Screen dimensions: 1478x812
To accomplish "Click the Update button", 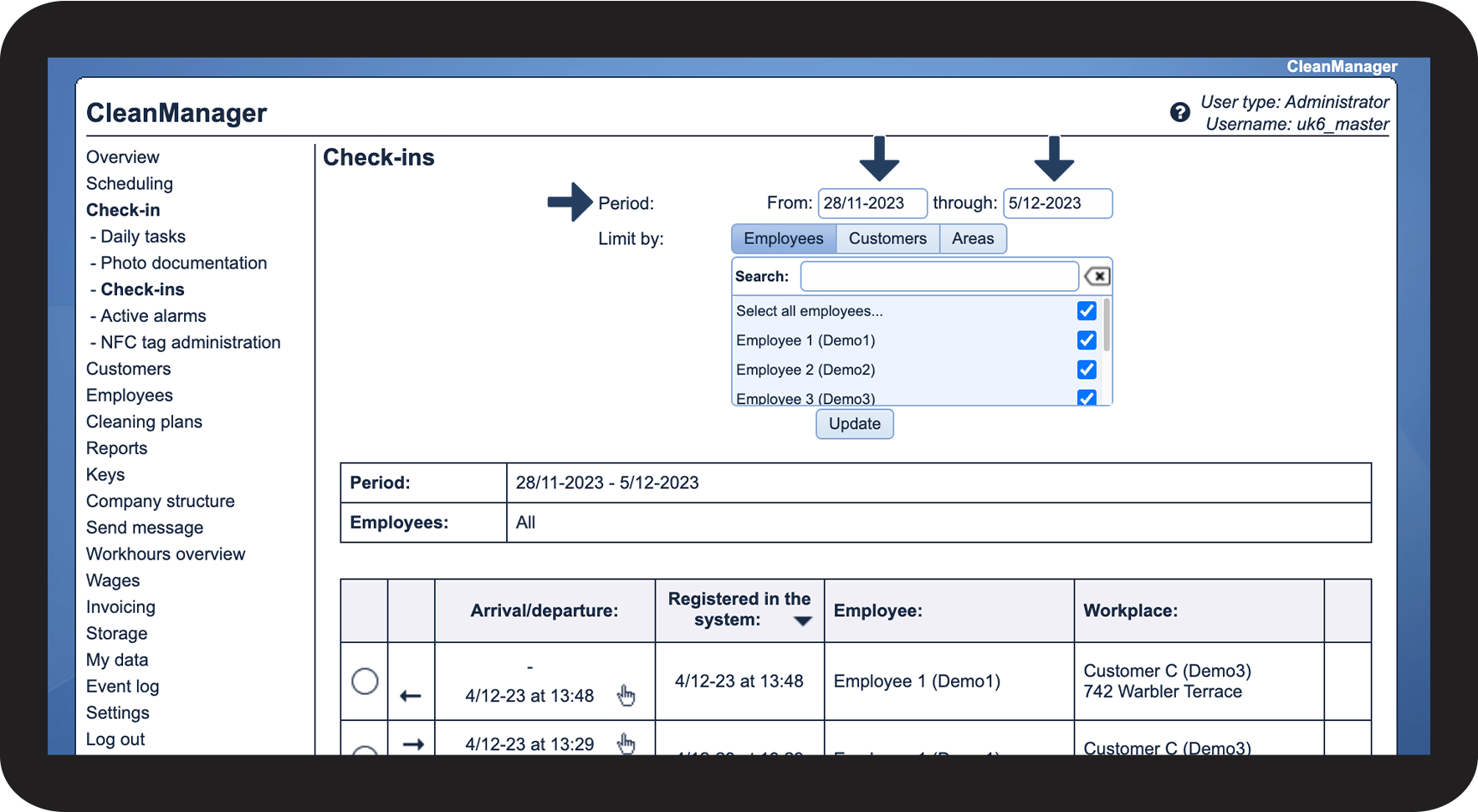I will click(x=855, y=424).
